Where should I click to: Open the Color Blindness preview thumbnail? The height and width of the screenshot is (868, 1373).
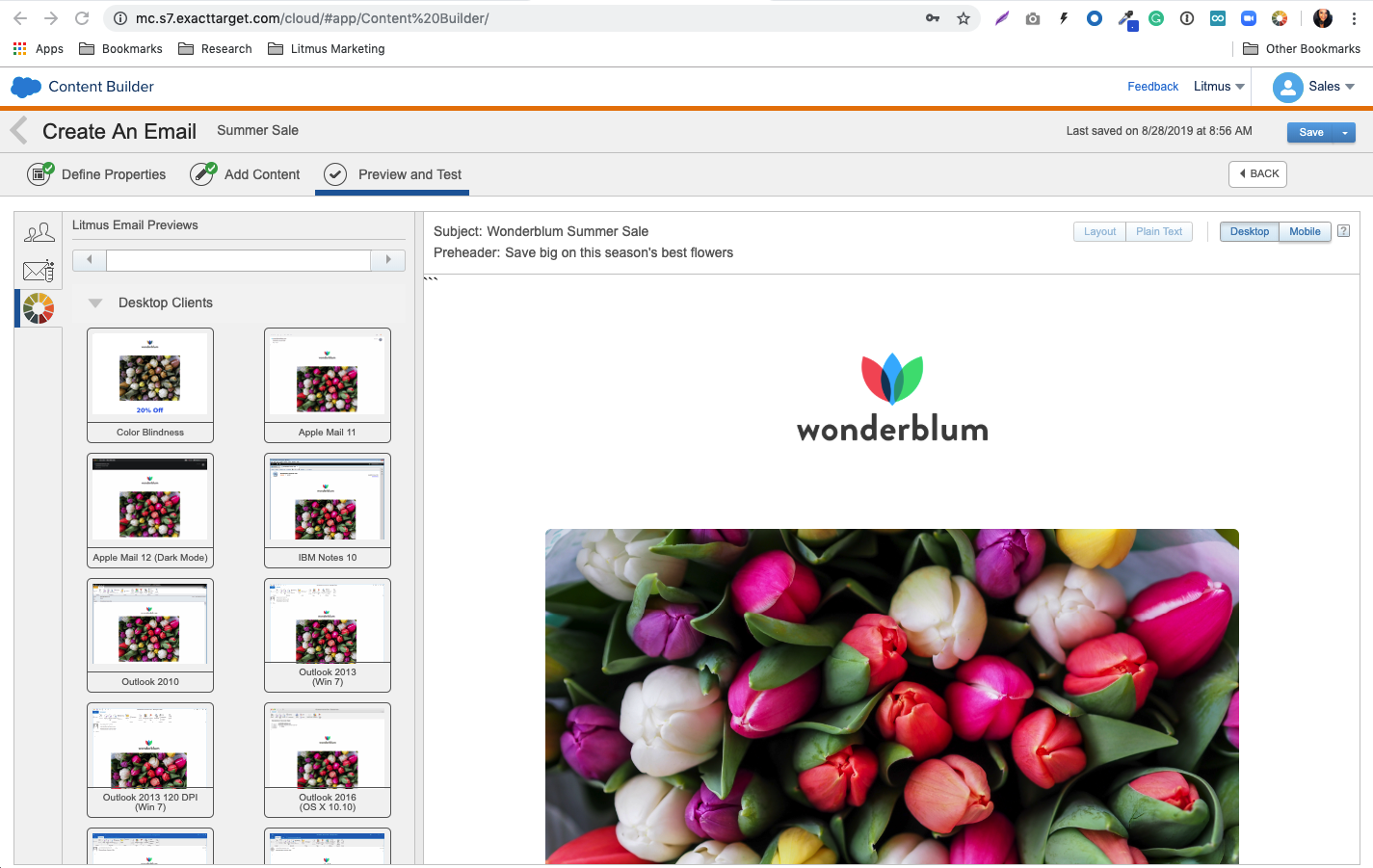click(x=150, y=384)
